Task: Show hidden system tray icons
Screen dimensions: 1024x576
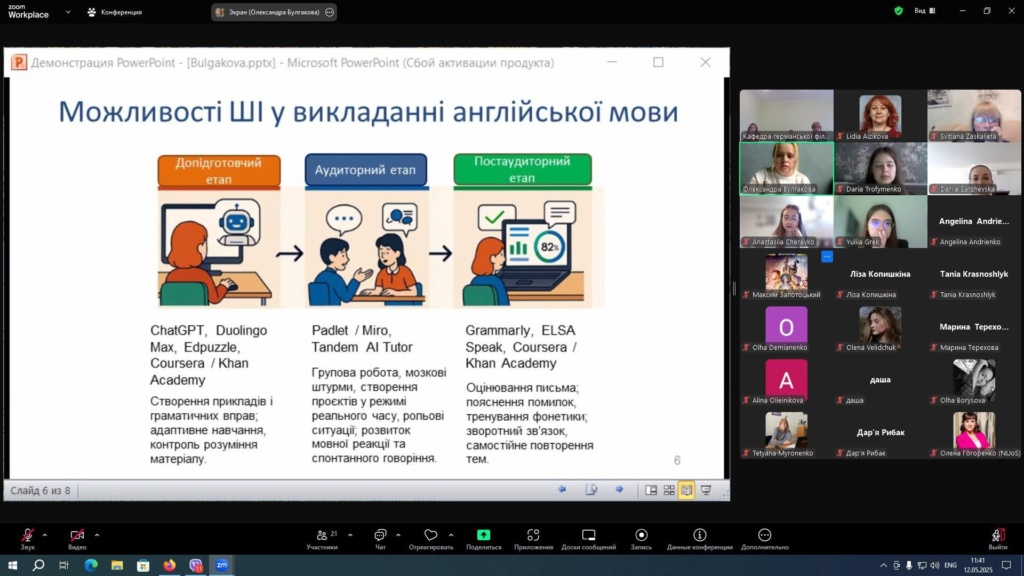Action: 884,566
